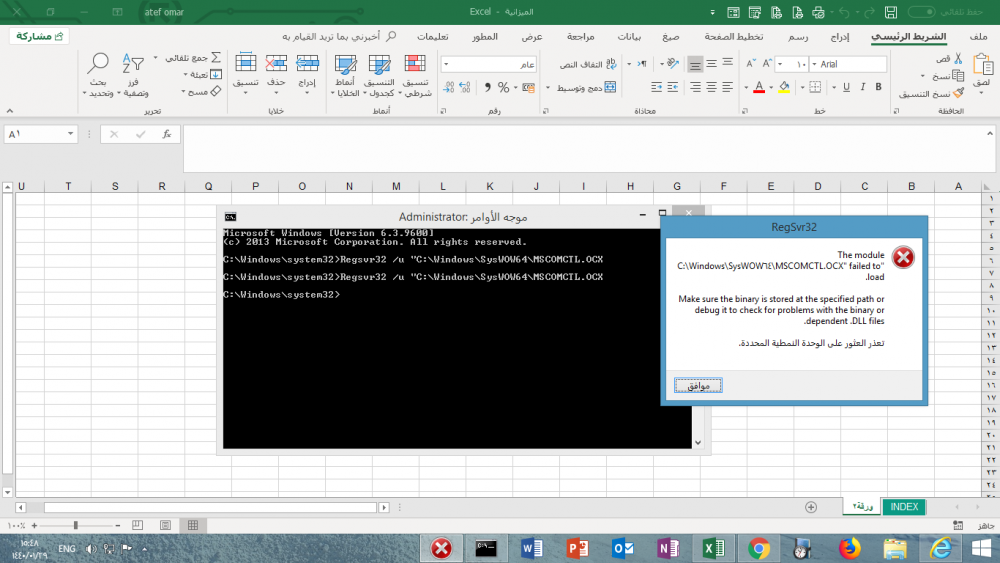Open Find and Select (بحث وتحديد)

coord(98,75)
